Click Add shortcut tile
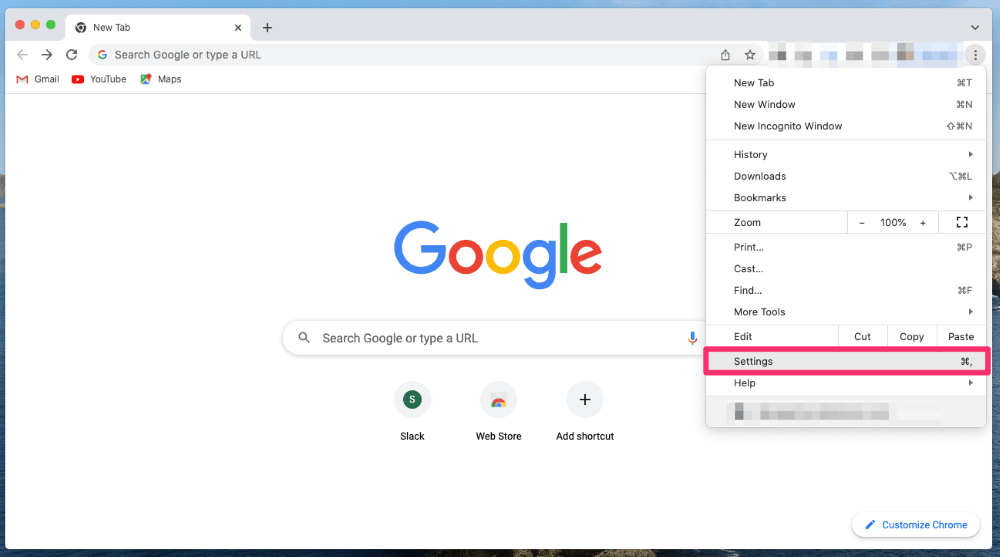This screenshot has width=1000, height=557. click(585, 412)
